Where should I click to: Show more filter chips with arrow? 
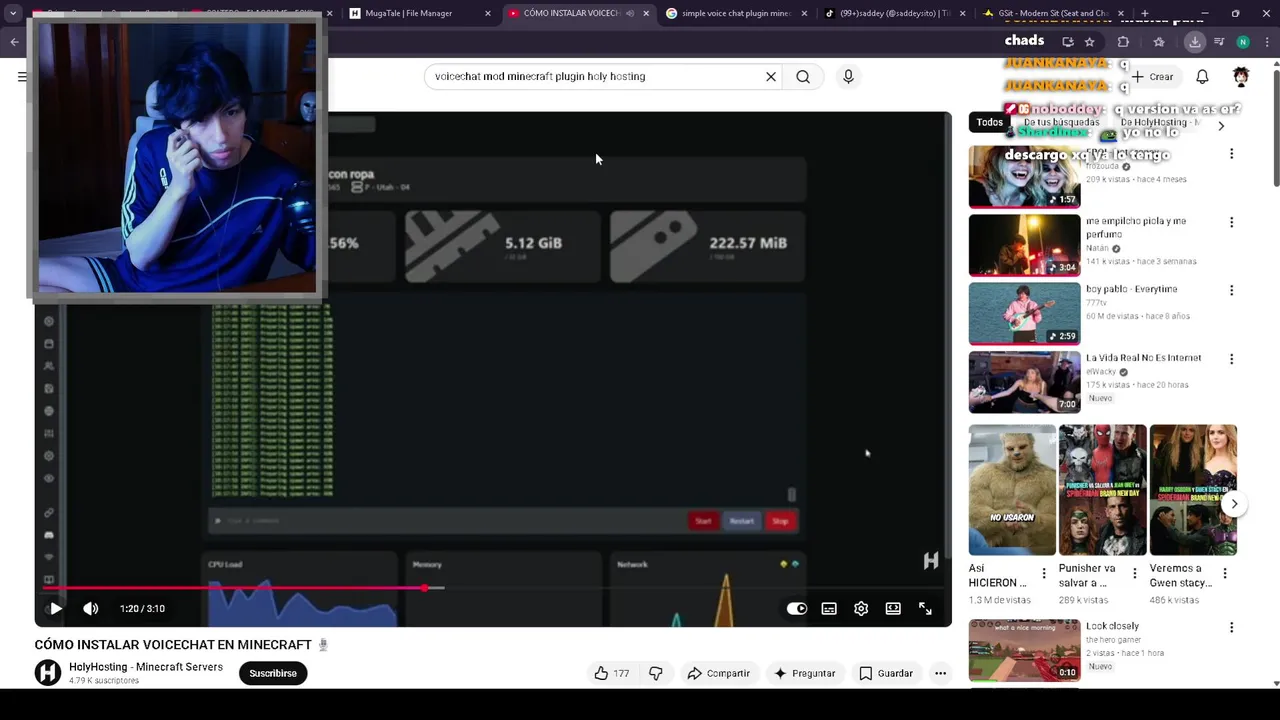pos(1221,126)
